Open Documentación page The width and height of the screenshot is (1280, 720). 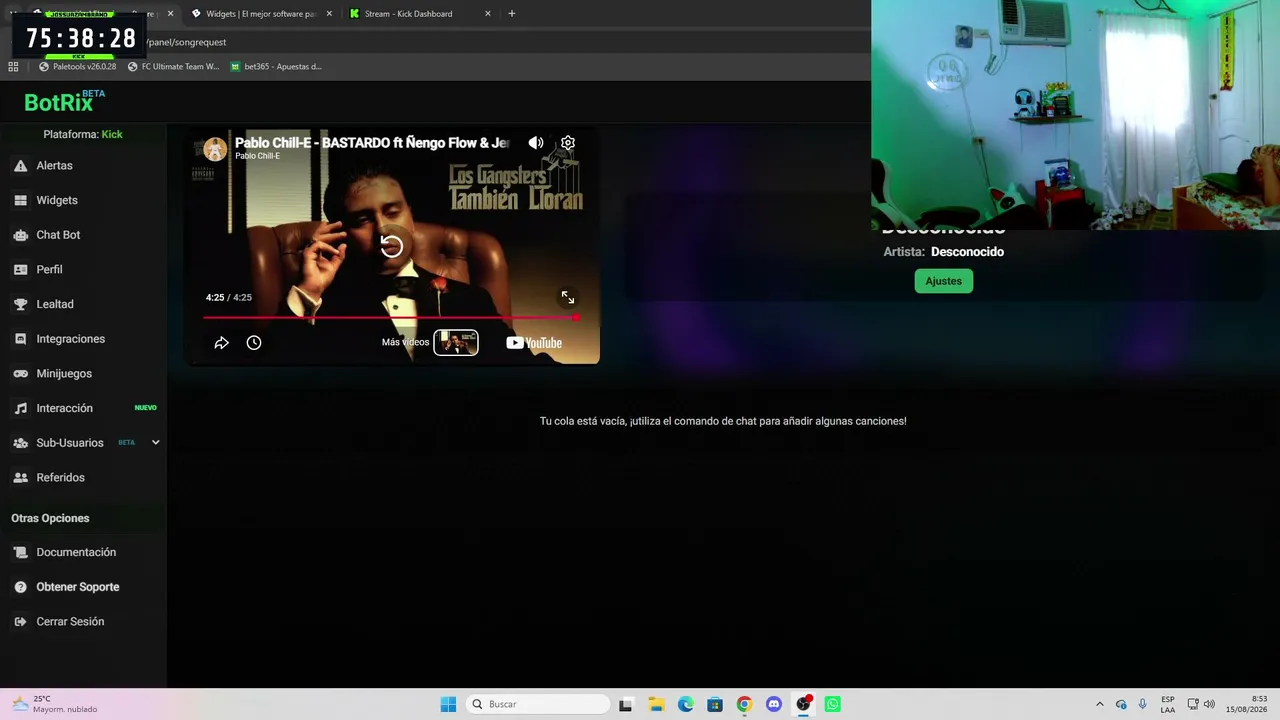click(76, 552)
